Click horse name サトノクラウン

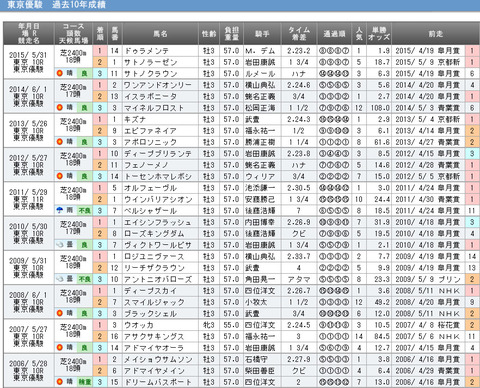(151, 74)
